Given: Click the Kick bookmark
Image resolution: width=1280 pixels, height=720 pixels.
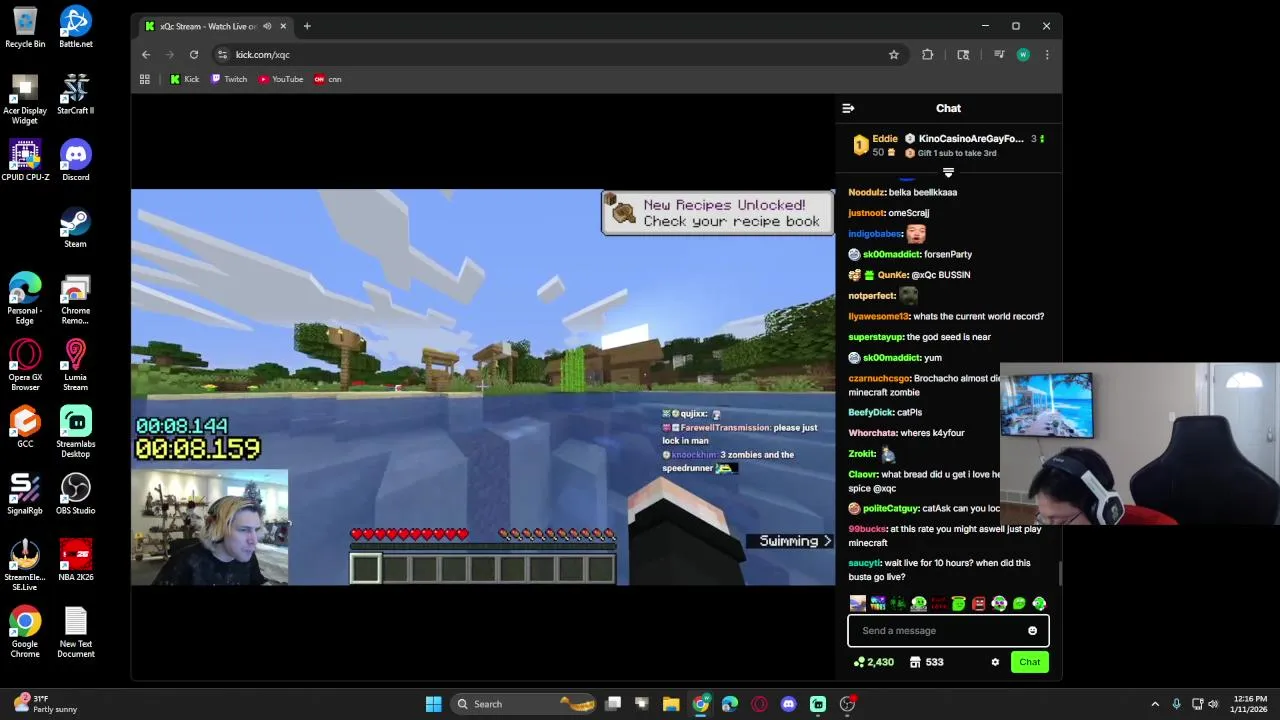Looking at the screenshot, I should (x=184, y=79).
